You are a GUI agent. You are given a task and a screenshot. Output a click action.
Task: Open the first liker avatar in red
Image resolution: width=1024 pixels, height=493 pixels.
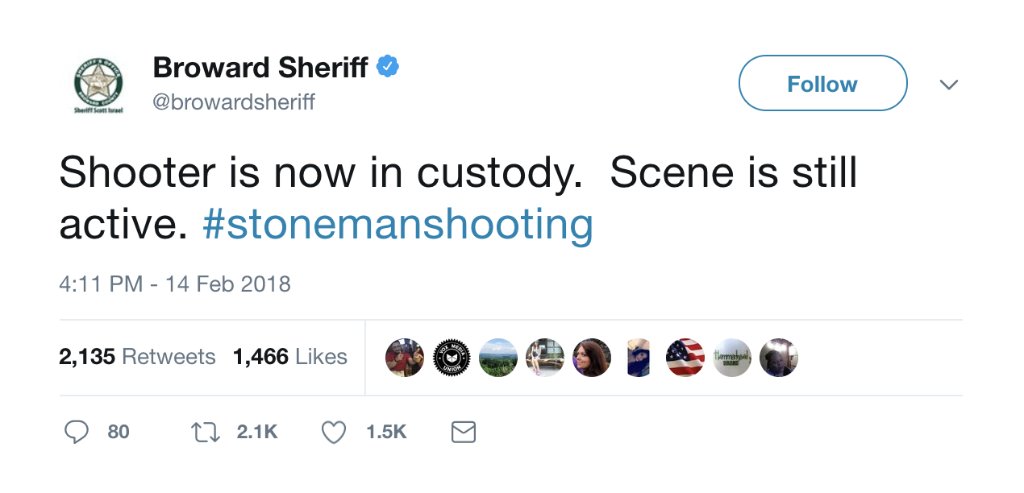click(405, 357)
